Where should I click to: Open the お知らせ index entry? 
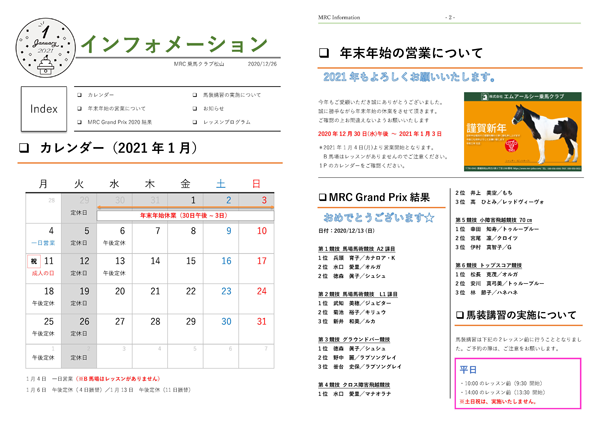tap(213, 109)
